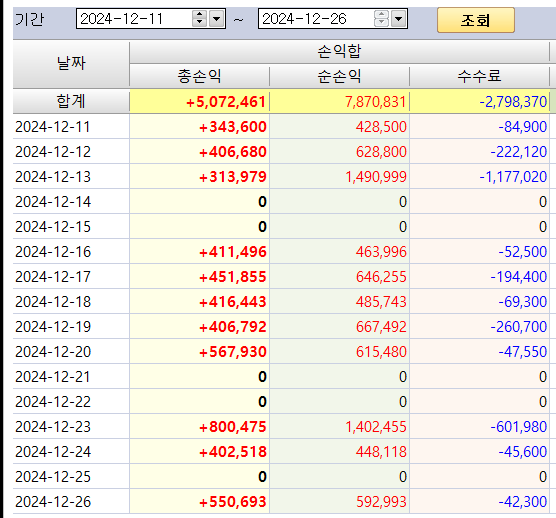Select the 2024-12-16 date row
This screenshot has height=518, width=556.
coord(71,252)
